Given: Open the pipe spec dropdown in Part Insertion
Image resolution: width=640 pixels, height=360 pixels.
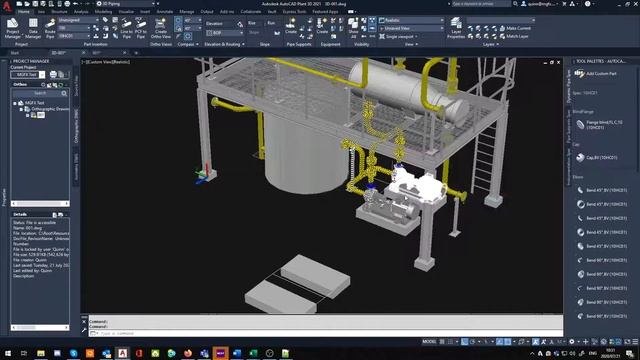Looking at the screenshot, I should (74, 36).
